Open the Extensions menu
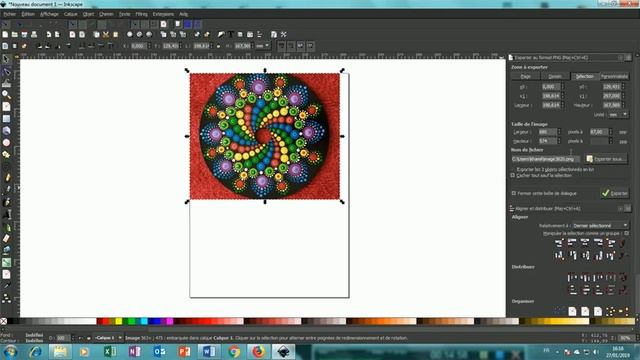Image resolution: width=640 pixels, height=360 pixels. (163, 14)
